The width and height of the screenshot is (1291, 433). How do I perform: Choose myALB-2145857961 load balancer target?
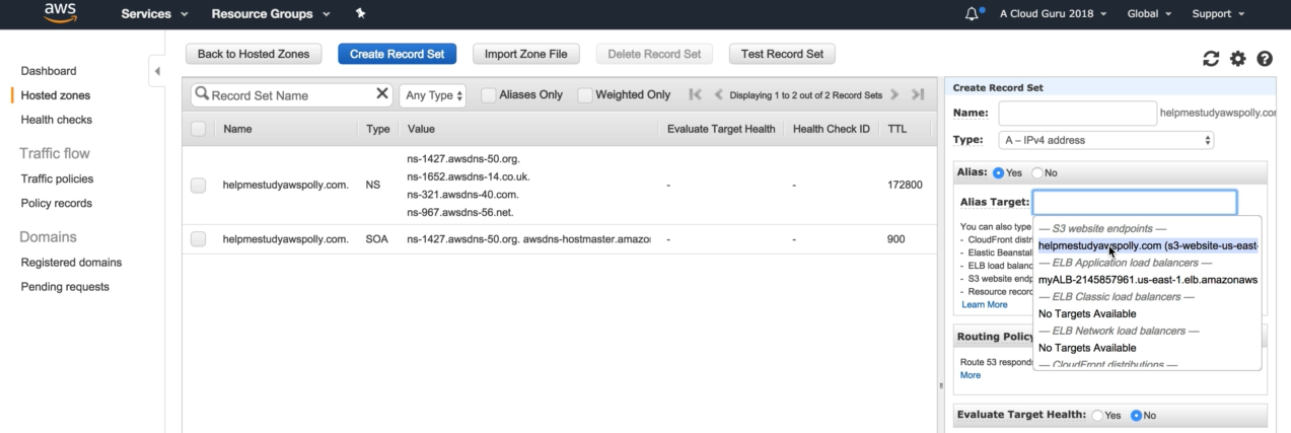pyautogui.click(x=1148, y=279)
